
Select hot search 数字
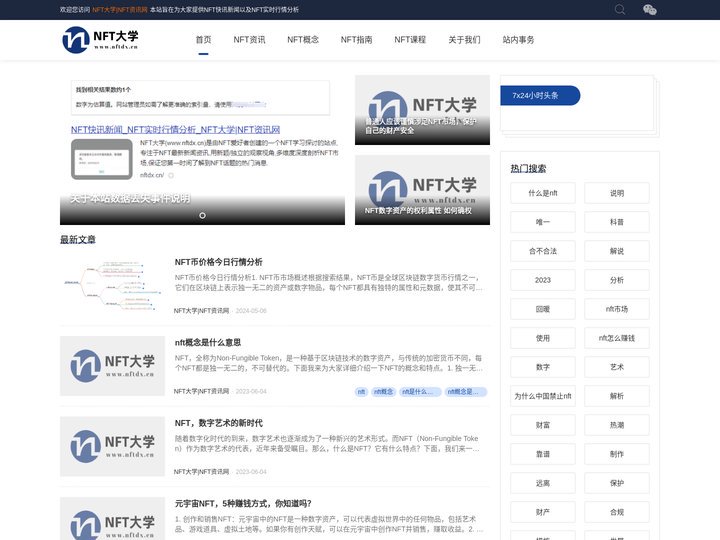543,367
